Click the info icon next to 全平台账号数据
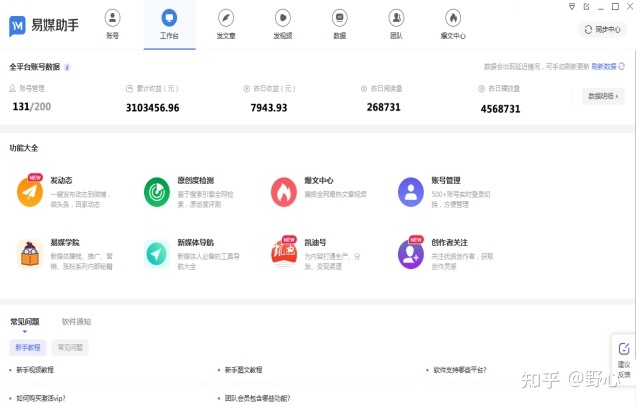The width and height of the screenshot is (637, 405). point(67,67)
